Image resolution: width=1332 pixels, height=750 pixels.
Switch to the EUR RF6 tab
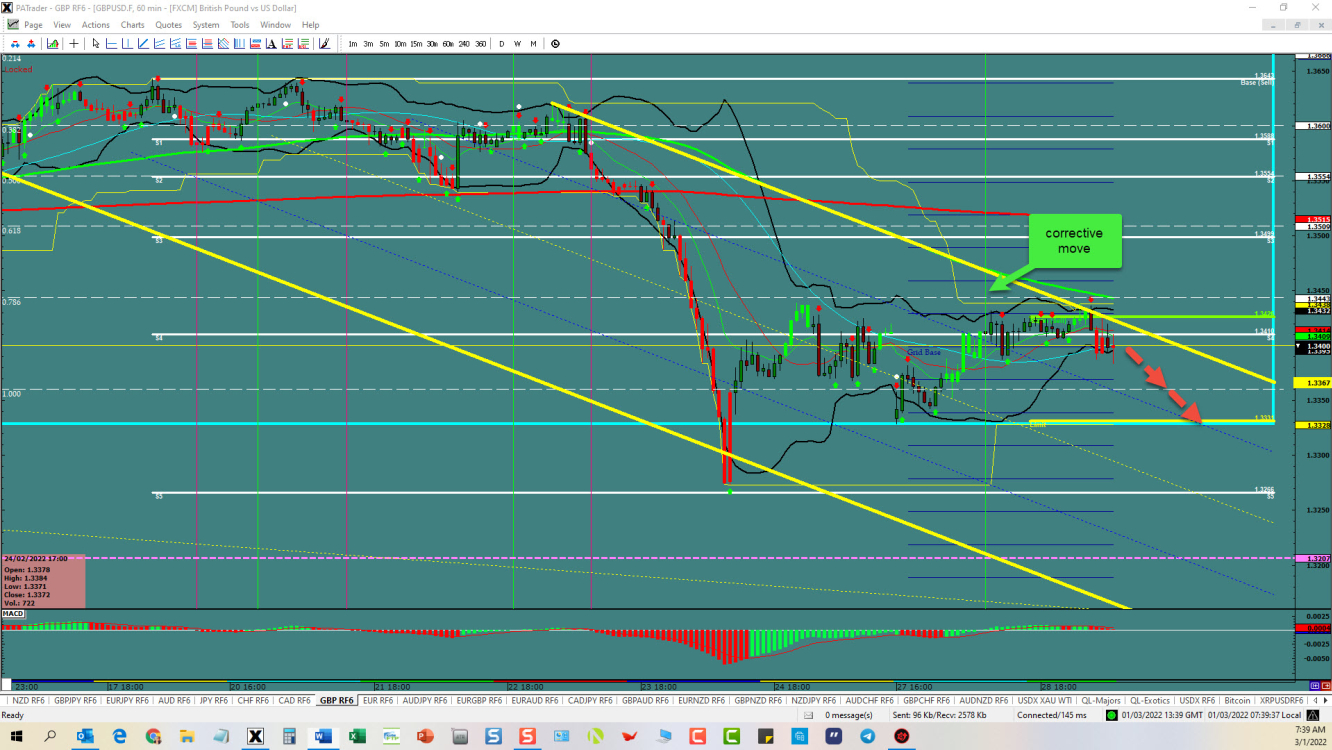tap(377, 700)
